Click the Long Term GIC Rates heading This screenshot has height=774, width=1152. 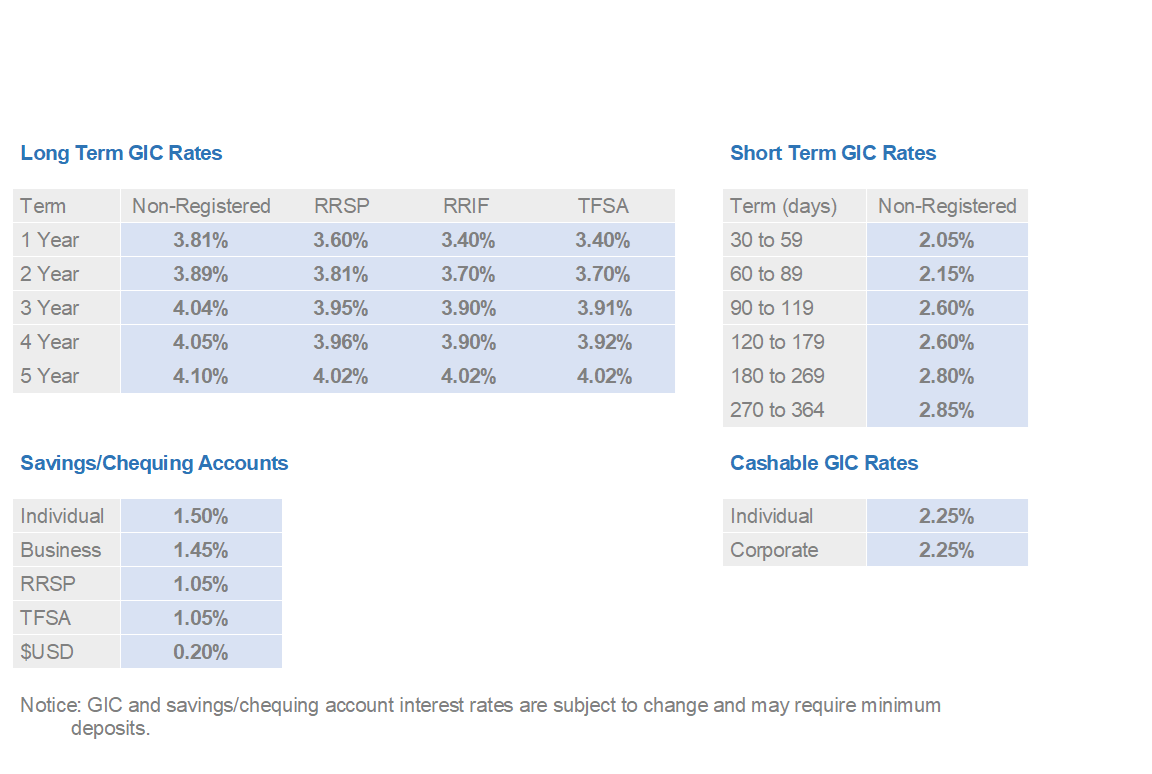point(121,153)
